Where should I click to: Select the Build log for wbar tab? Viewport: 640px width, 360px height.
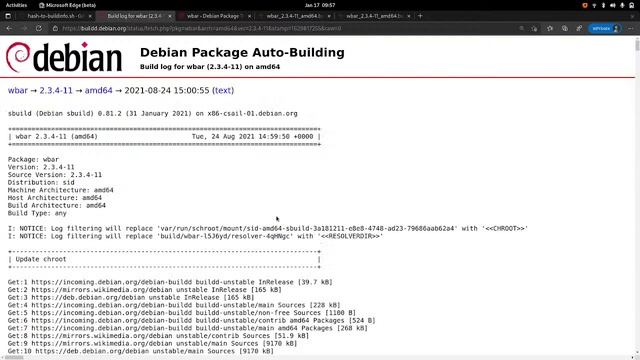[134, 16]
